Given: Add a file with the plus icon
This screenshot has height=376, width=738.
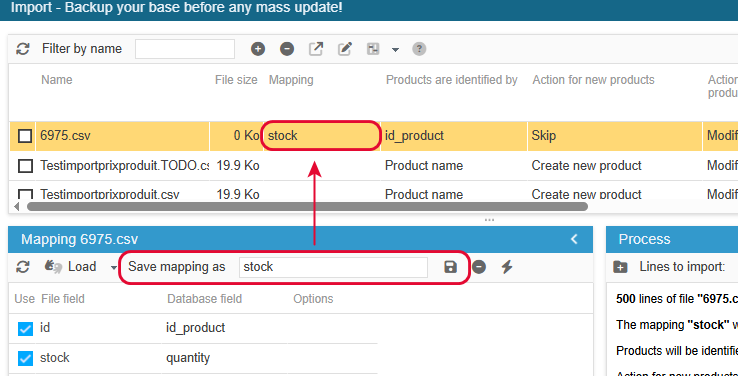Looking at the screenshot, I should 257,49.
